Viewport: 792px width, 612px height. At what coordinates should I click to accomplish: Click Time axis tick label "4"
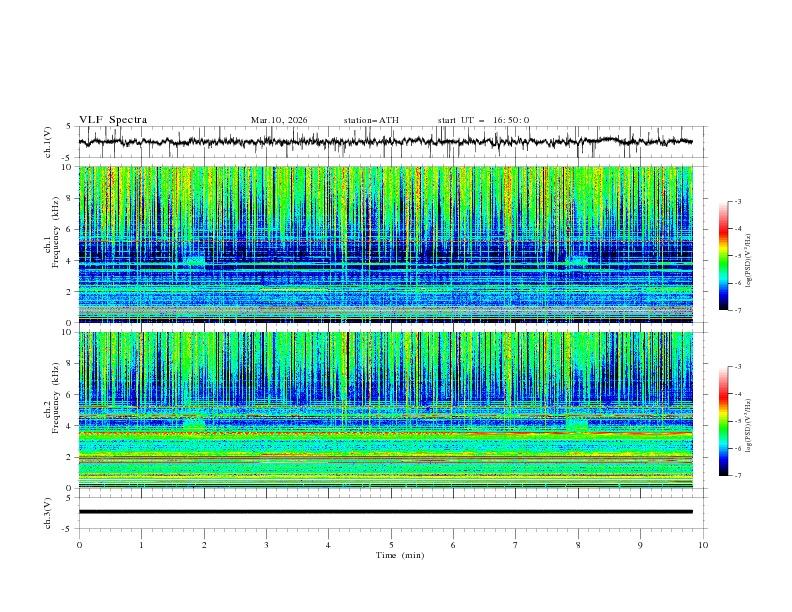tap(328, 545)
